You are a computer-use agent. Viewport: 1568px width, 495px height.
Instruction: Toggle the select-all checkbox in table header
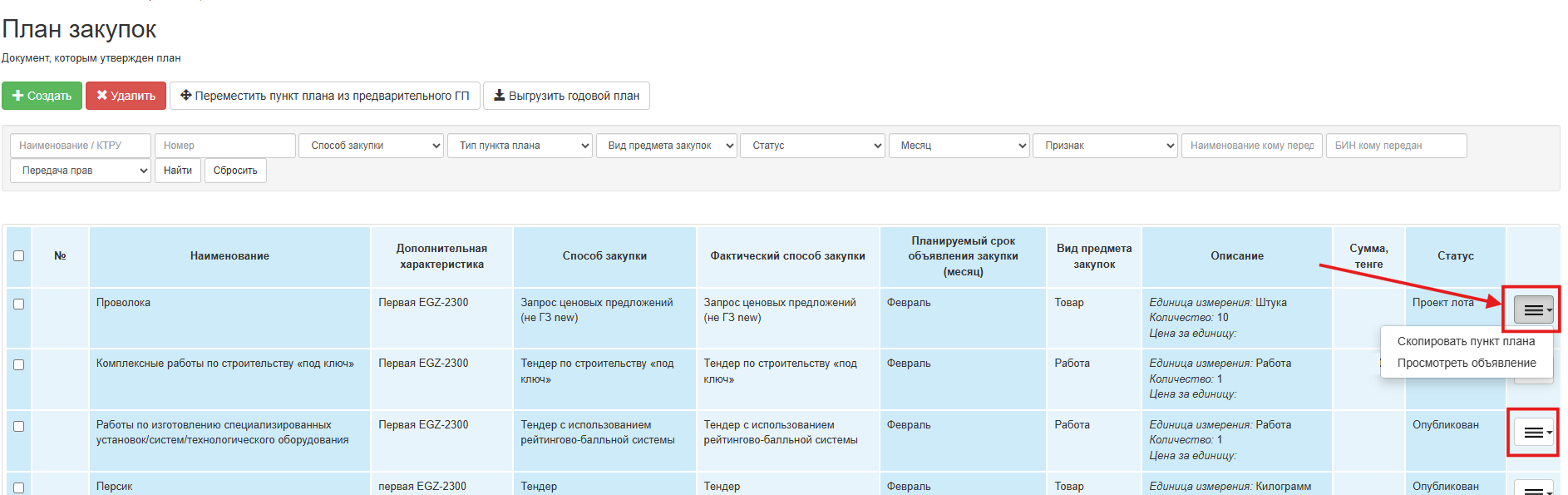[19, 256]
